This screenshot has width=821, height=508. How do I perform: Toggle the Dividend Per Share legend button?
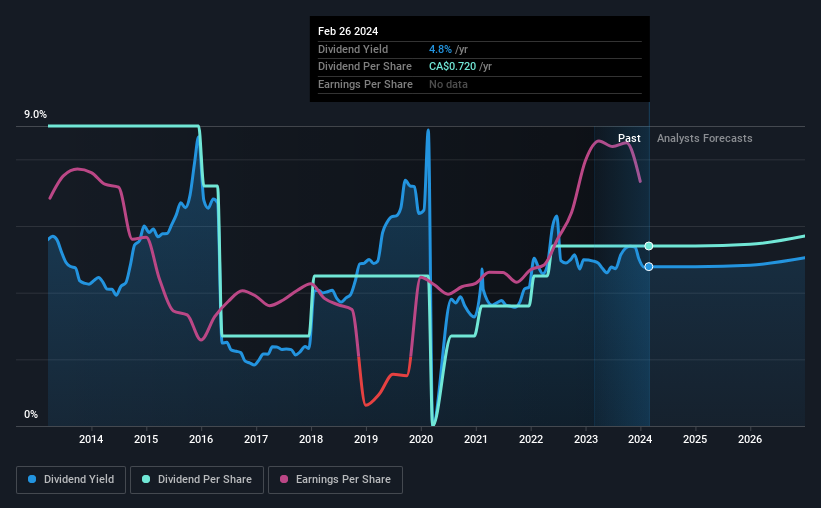[197, 480]
